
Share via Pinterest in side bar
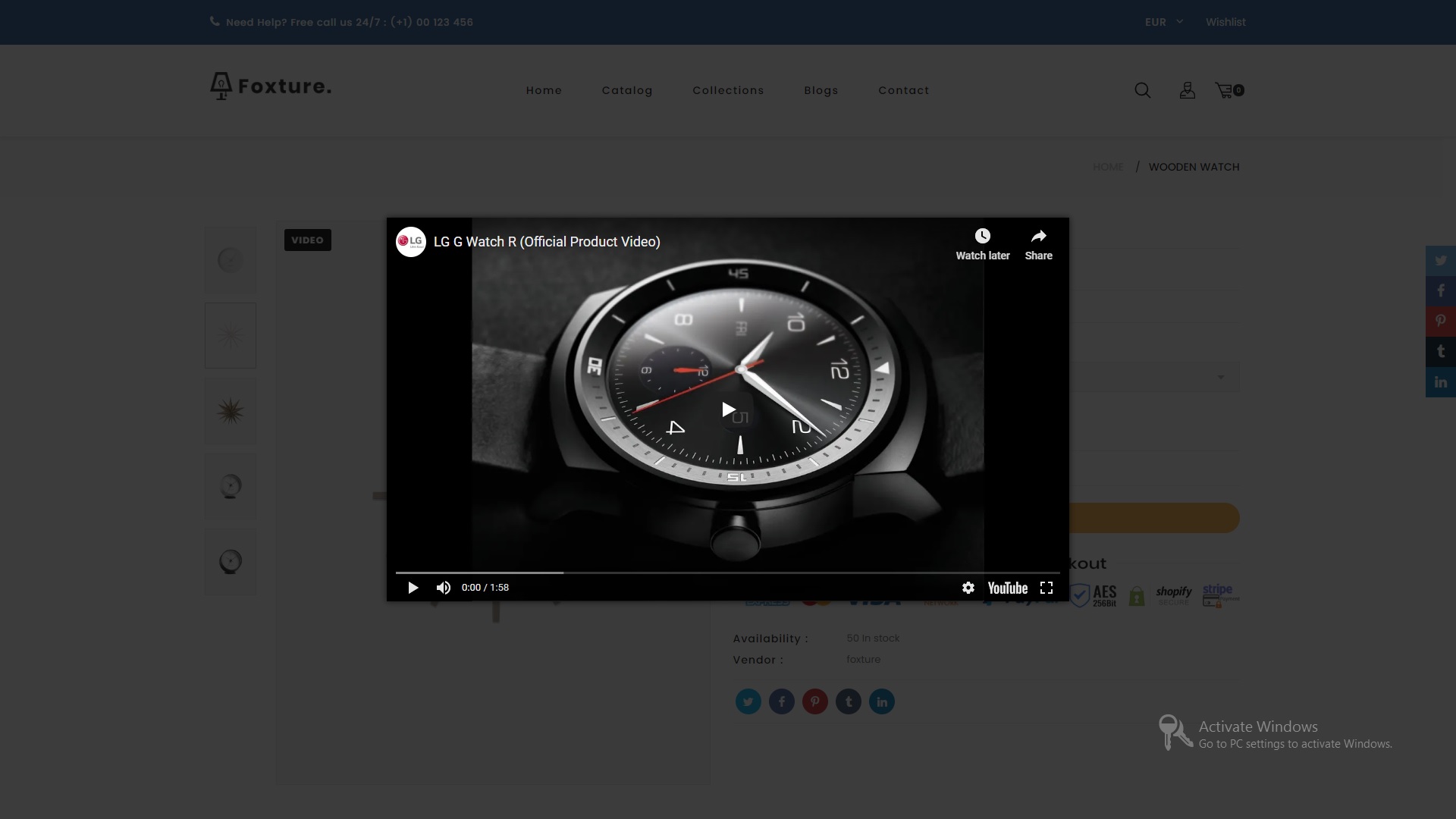(1441, 321)
